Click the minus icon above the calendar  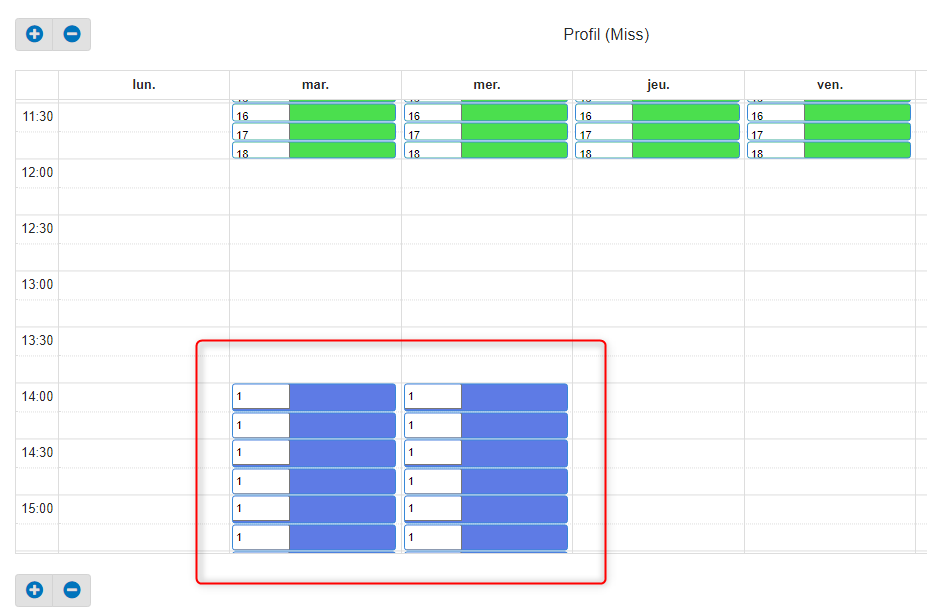72,34
